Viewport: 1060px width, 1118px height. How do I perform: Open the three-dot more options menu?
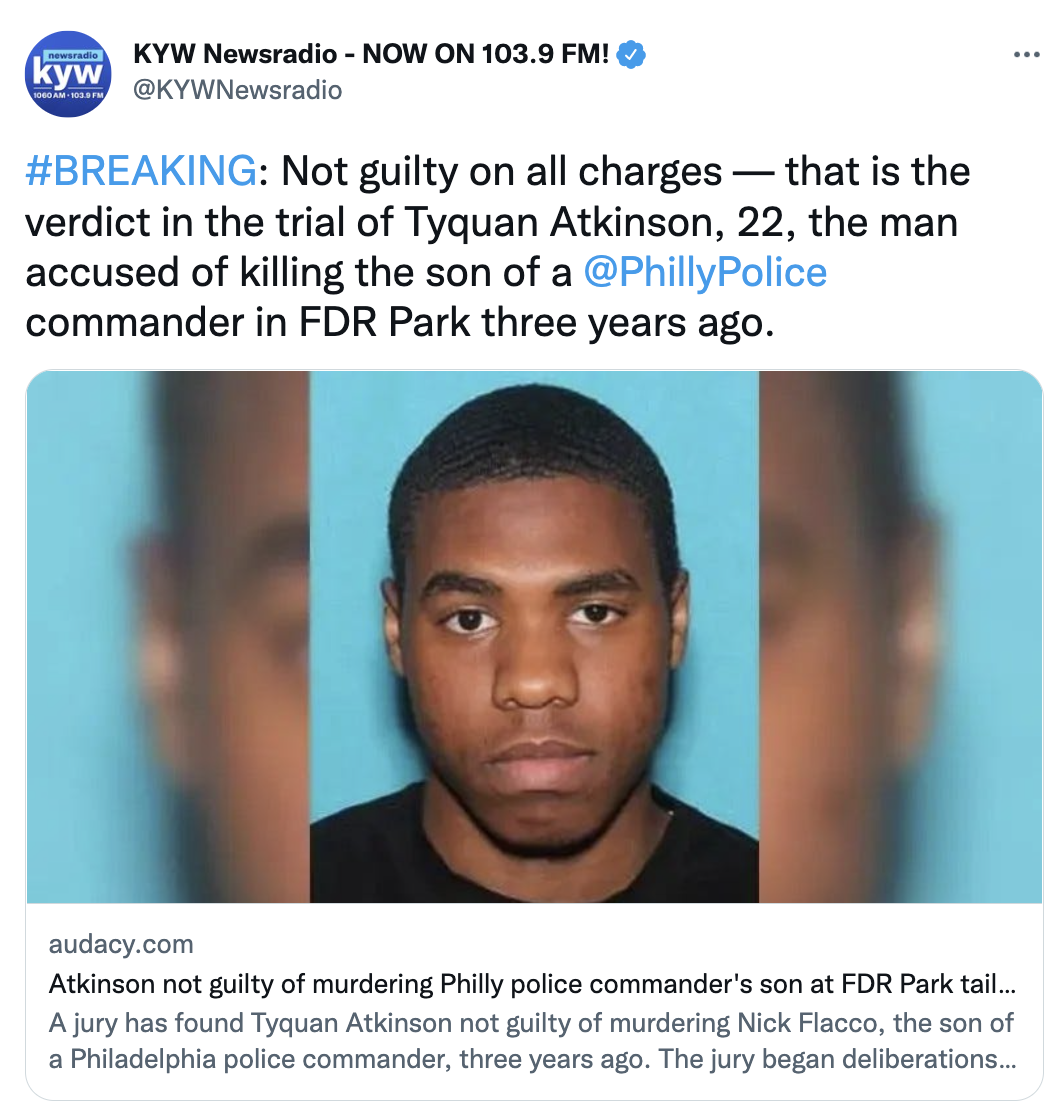pos(1026,54)
